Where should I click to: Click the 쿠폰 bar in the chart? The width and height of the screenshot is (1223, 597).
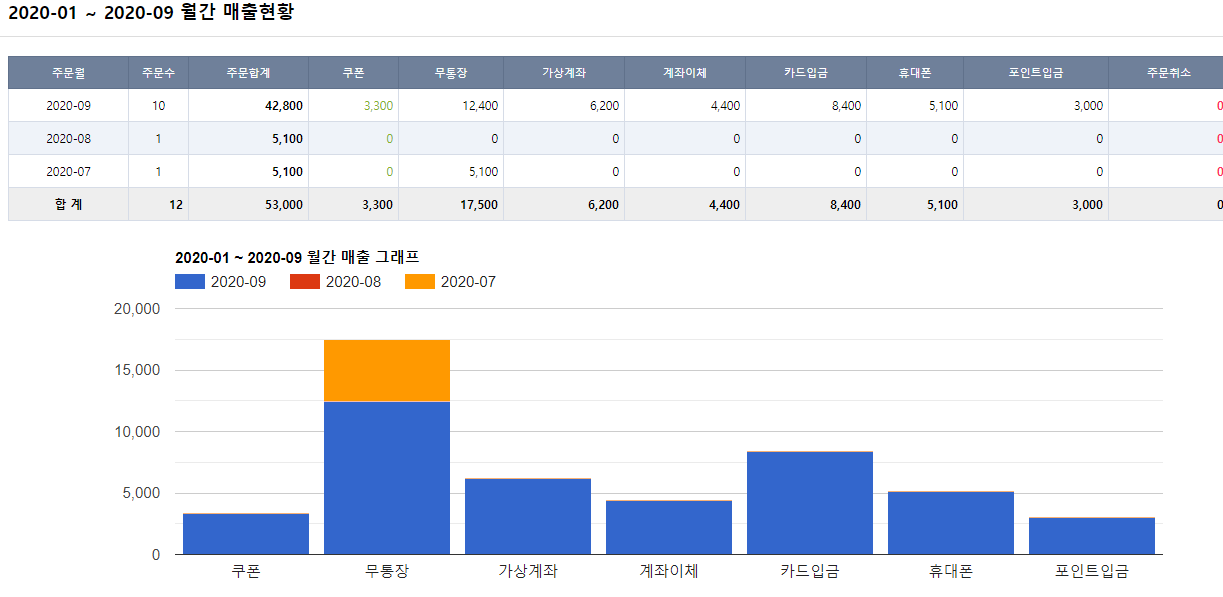[246, 534]
